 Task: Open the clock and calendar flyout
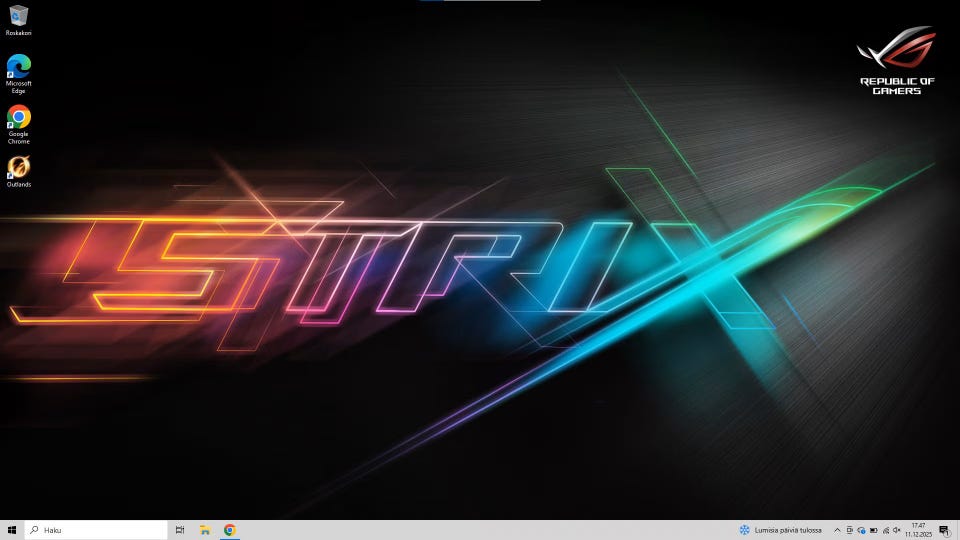(x=917, y=530)
